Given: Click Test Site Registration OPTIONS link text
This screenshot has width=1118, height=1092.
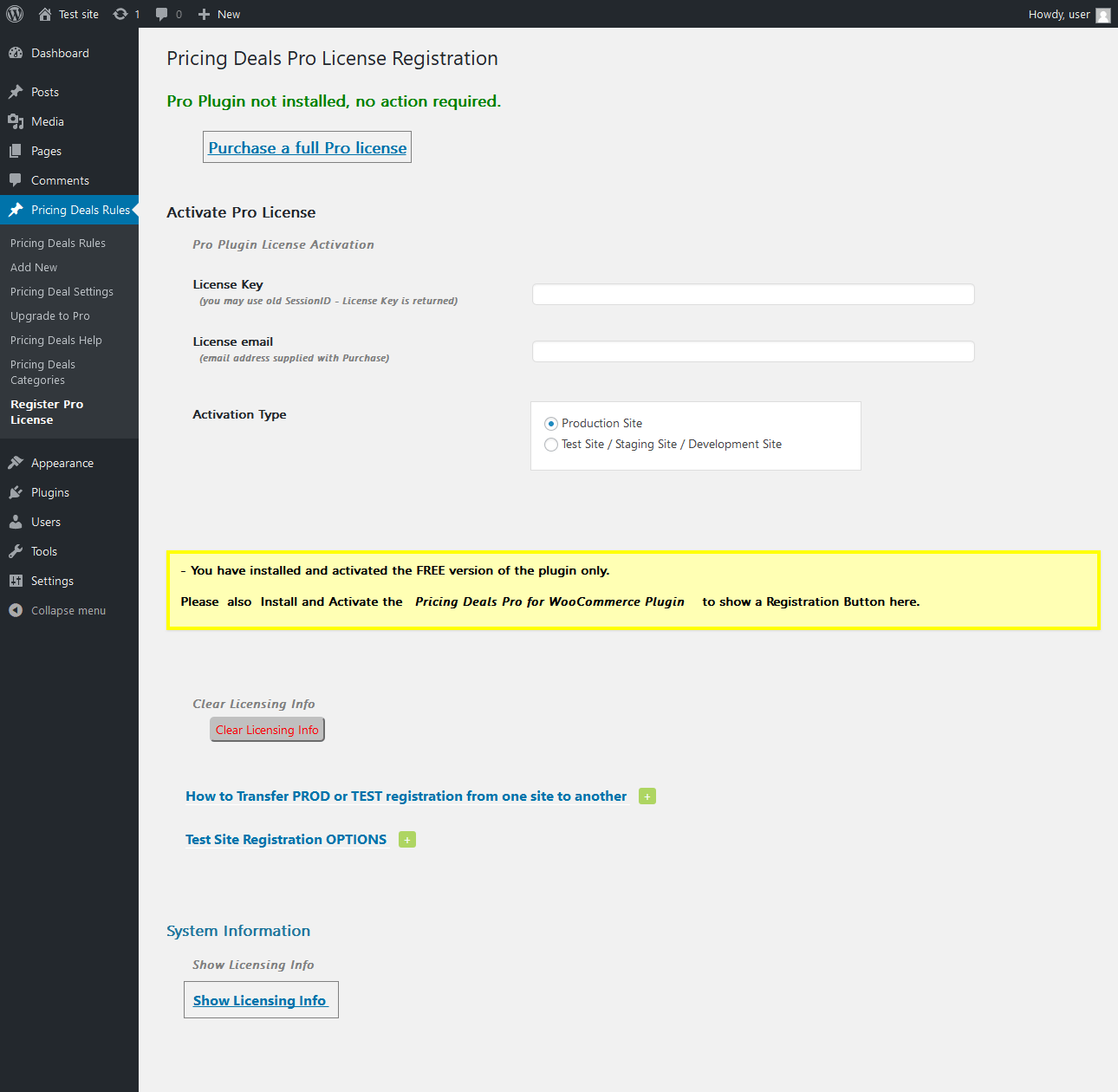Looking at the screenshot, I should tap(286, 840).
